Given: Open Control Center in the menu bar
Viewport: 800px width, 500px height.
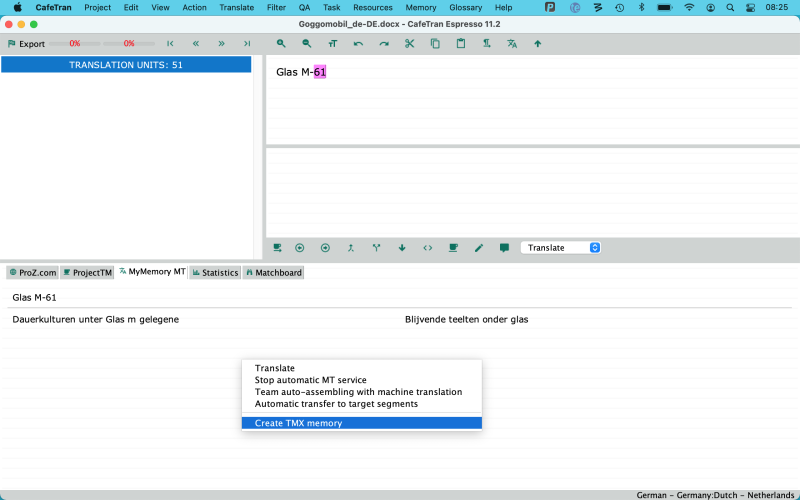Looking at the screenshot, I should click(750, 8).
